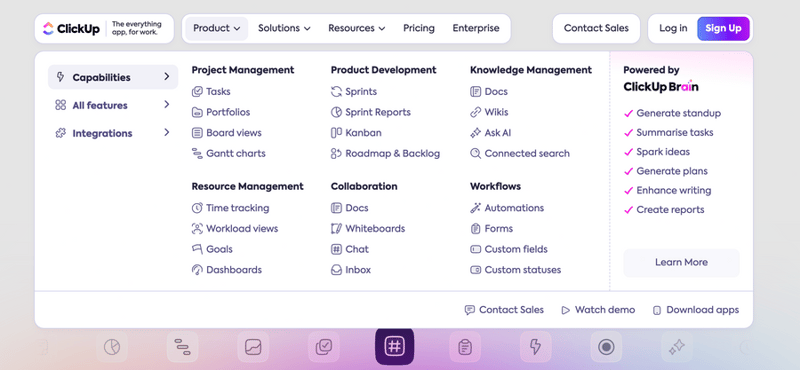Click the Connected search magnifier icon
The width and height of the screenshot is (800, 370).
[x=476, y=153]
